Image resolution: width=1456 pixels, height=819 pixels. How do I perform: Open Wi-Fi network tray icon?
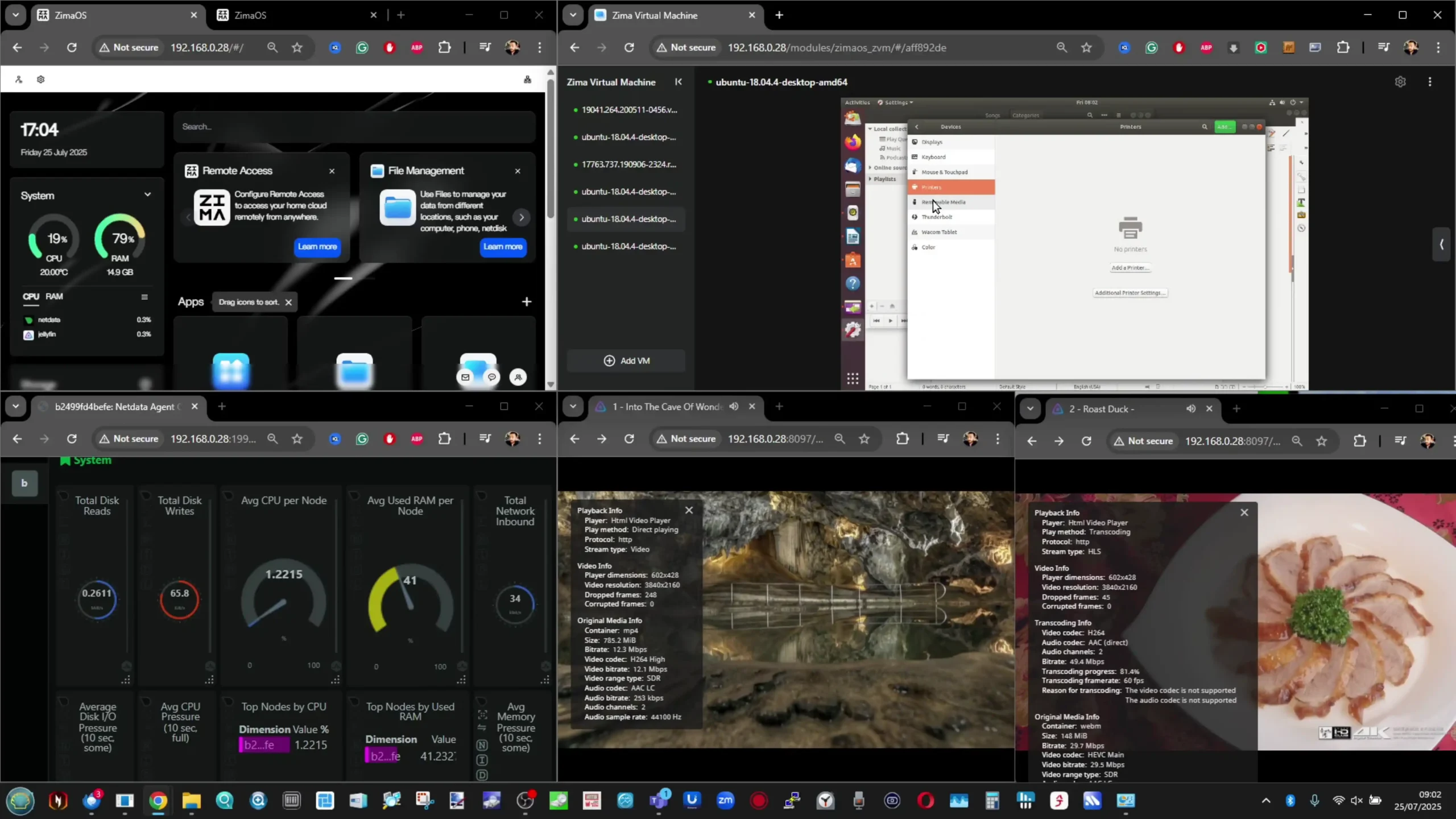[x=1338, y=801]
